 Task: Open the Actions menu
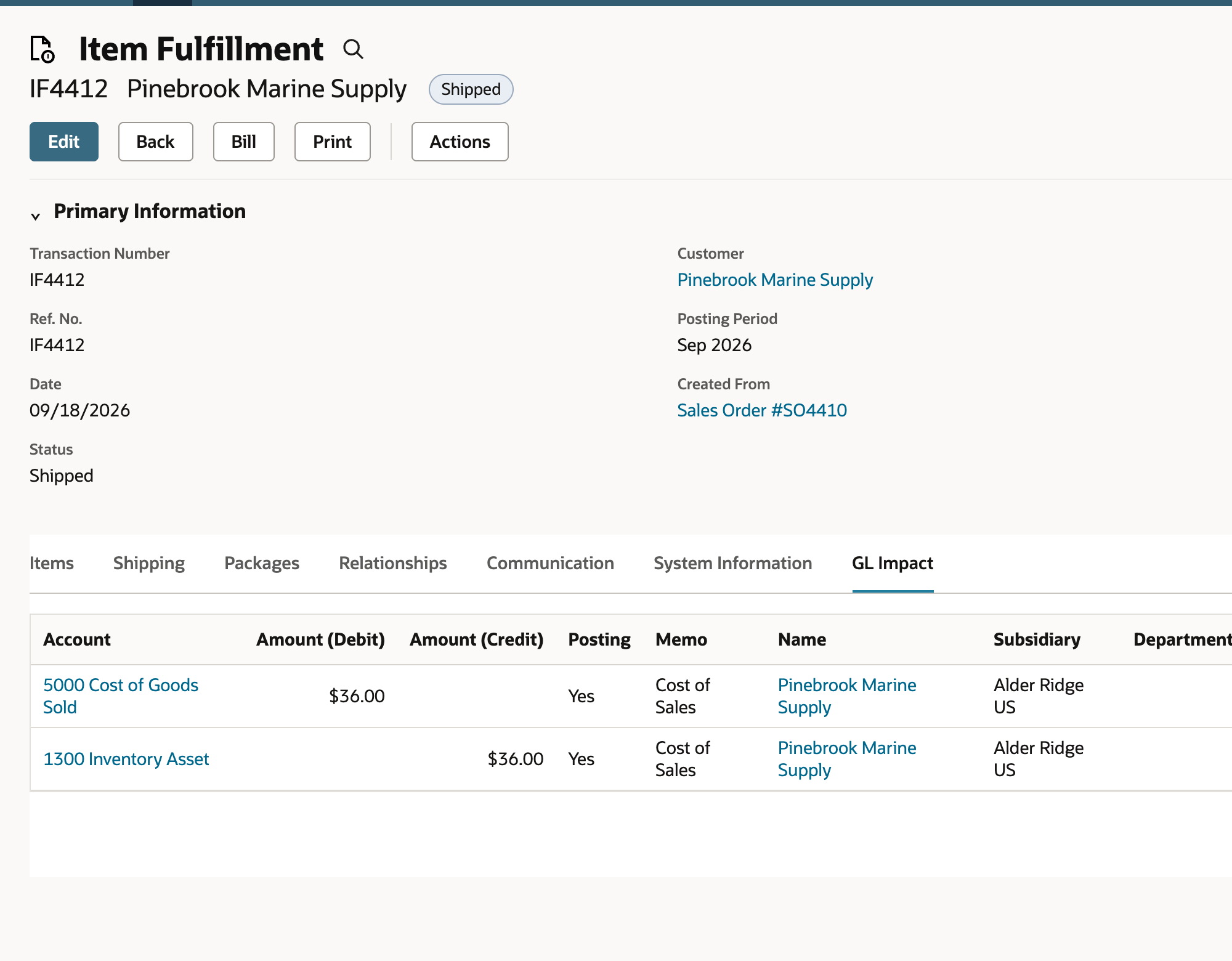(460, 142)
